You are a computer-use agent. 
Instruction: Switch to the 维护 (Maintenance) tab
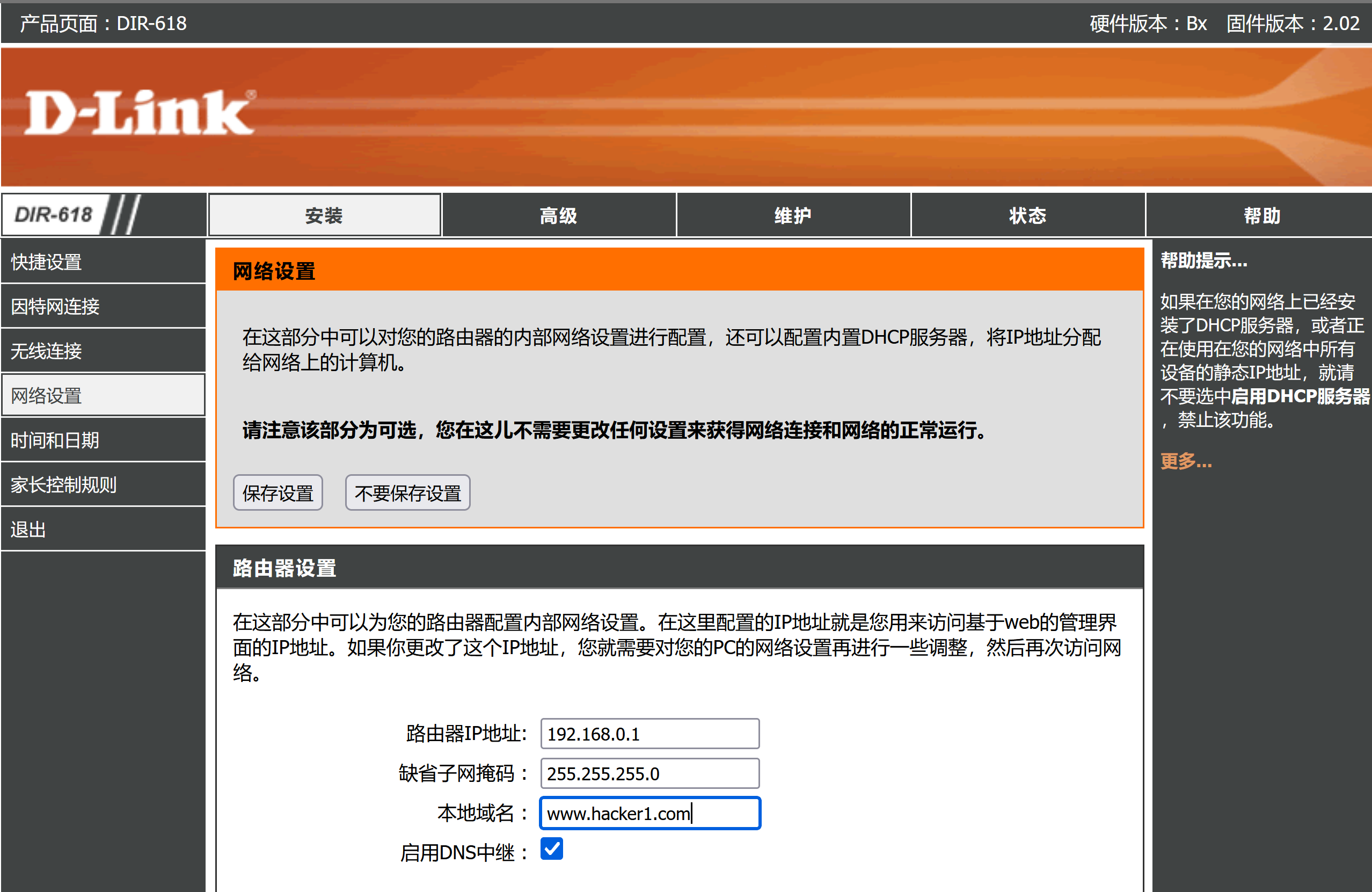pos(793,216)
